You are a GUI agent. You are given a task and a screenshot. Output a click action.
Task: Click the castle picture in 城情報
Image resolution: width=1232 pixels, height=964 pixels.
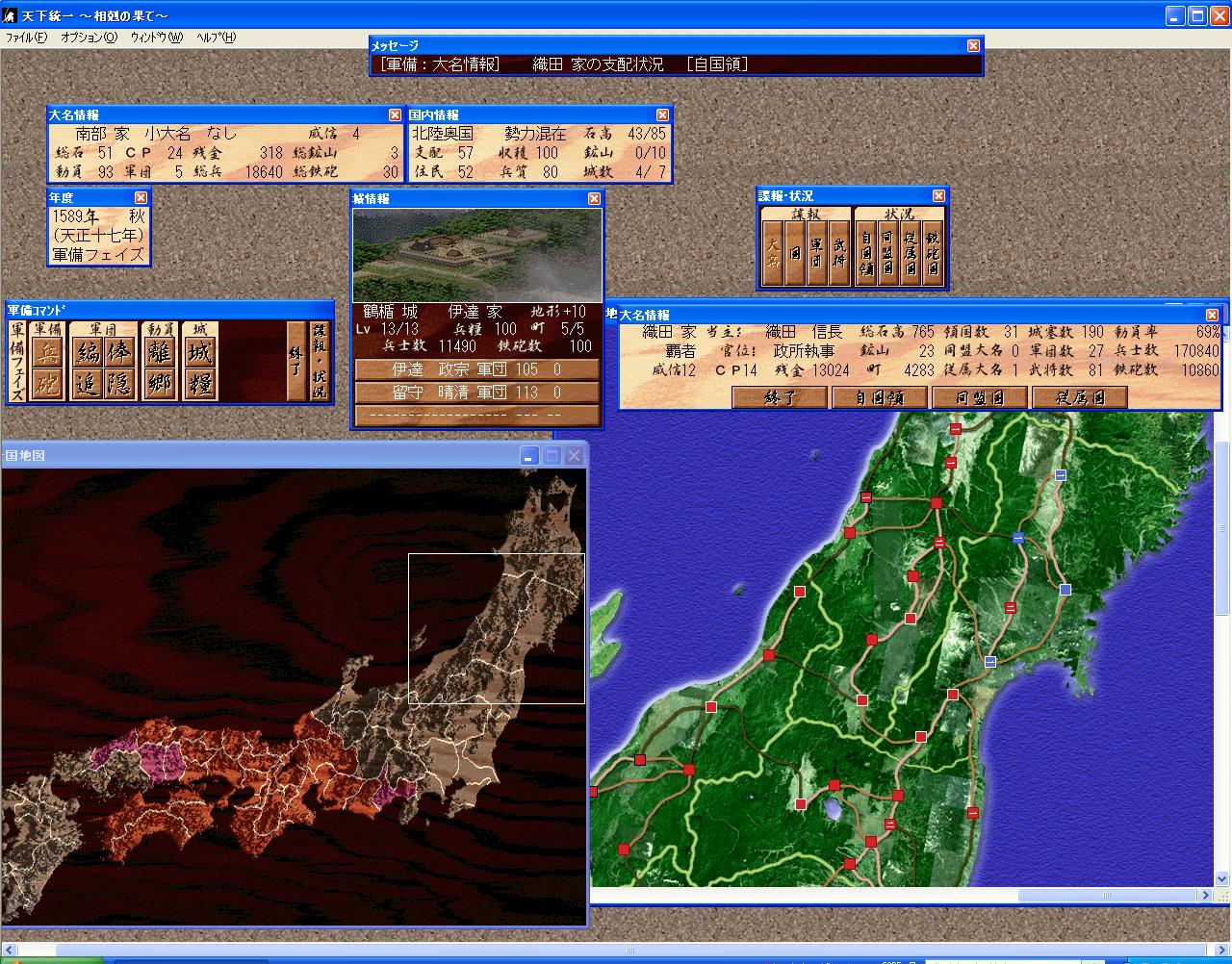click(x=477, y=256)
